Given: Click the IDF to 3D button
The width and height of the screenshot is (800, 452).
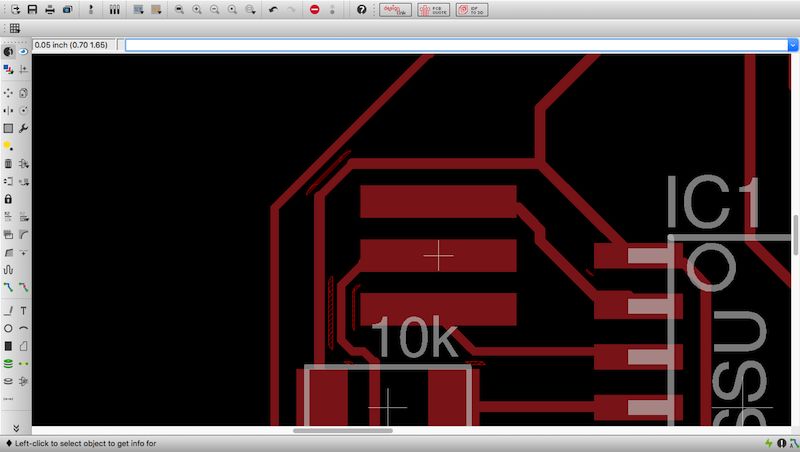Looking at the screenshot, I should (x=472, y=10).
